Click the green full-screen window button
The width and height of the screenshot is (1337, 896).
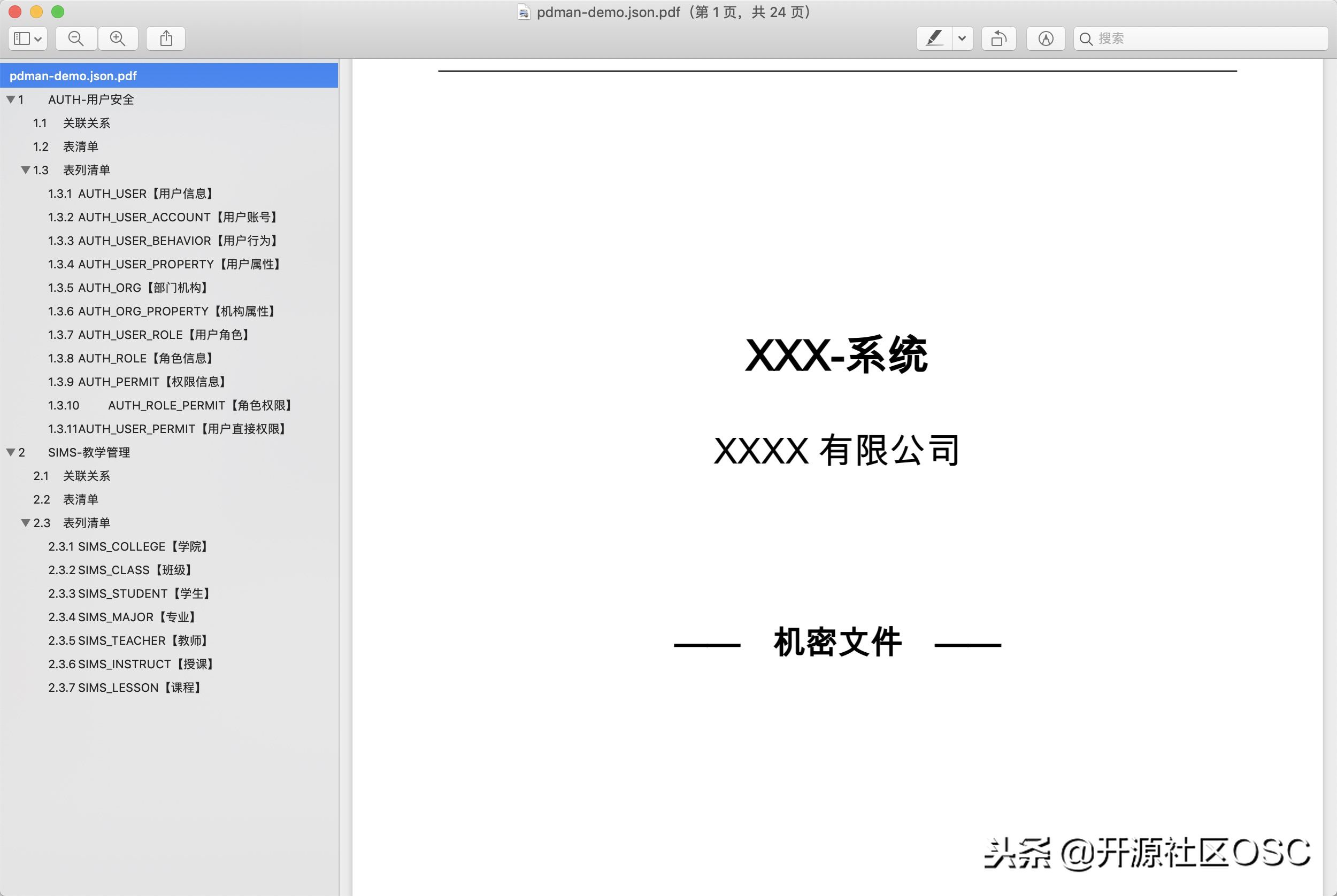point(58,11)
